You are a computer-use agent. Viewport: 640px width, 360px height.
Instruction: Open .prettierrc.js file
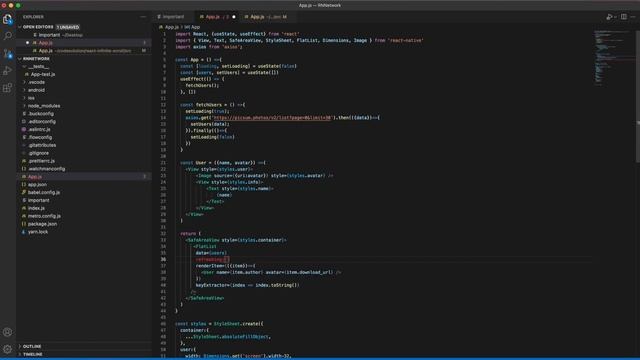click(x=41, y=161)
